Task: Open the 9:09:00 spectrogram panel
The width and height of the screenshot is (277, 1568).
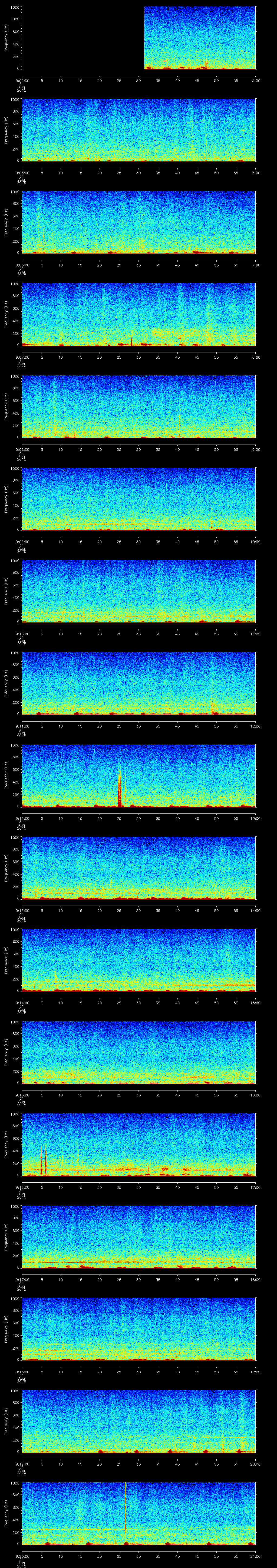Action: (138, 499)
